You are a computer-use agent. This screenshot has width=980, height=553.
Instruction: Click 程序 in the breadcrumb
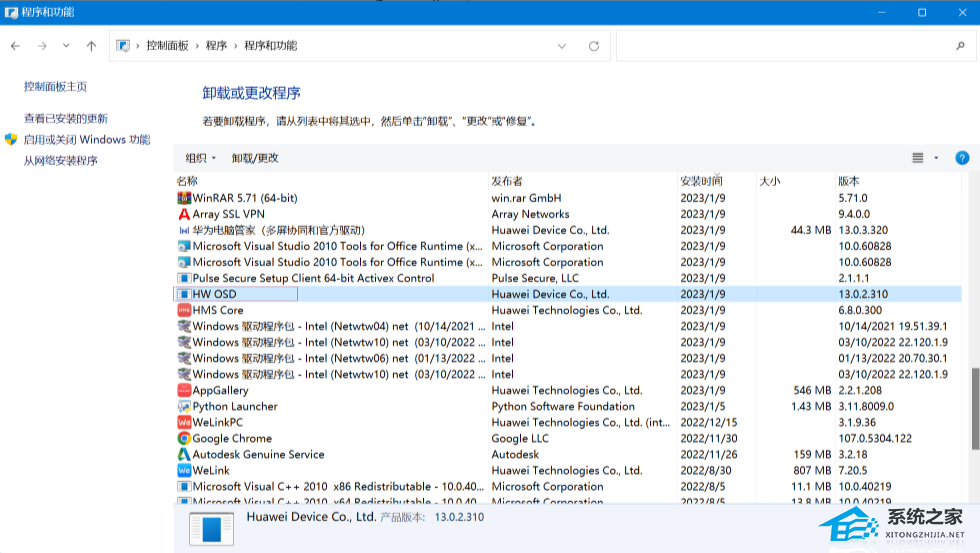[x=216, y=46]
